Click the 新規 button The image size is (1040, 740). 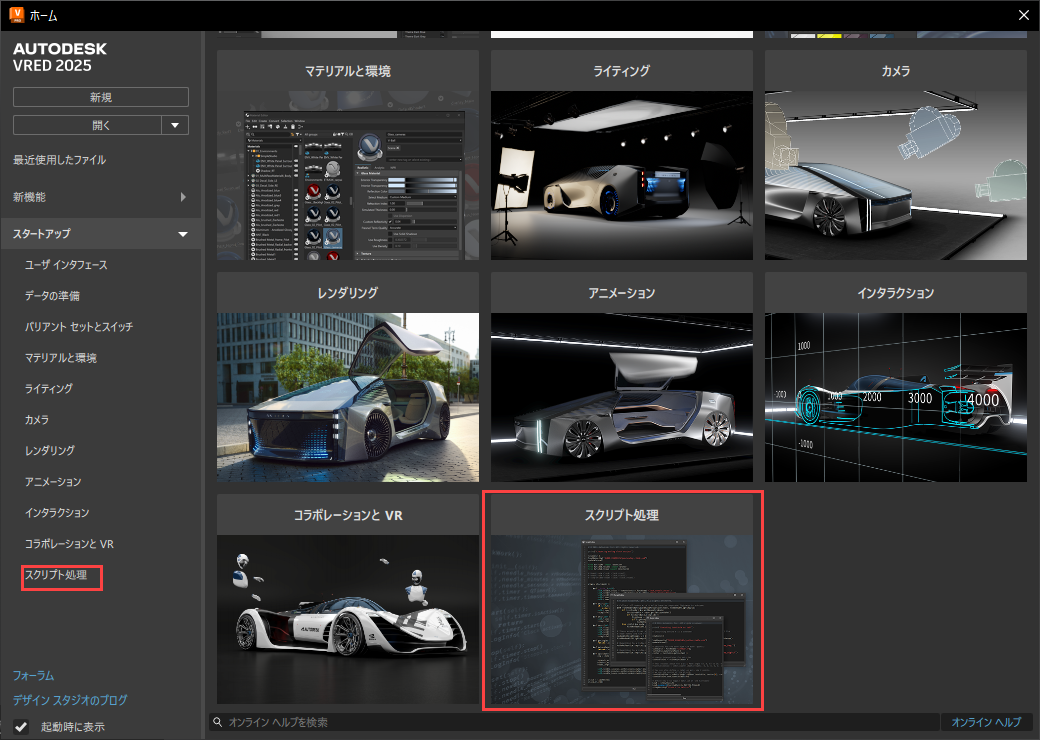pyautogui.click(x=101, y=97)
